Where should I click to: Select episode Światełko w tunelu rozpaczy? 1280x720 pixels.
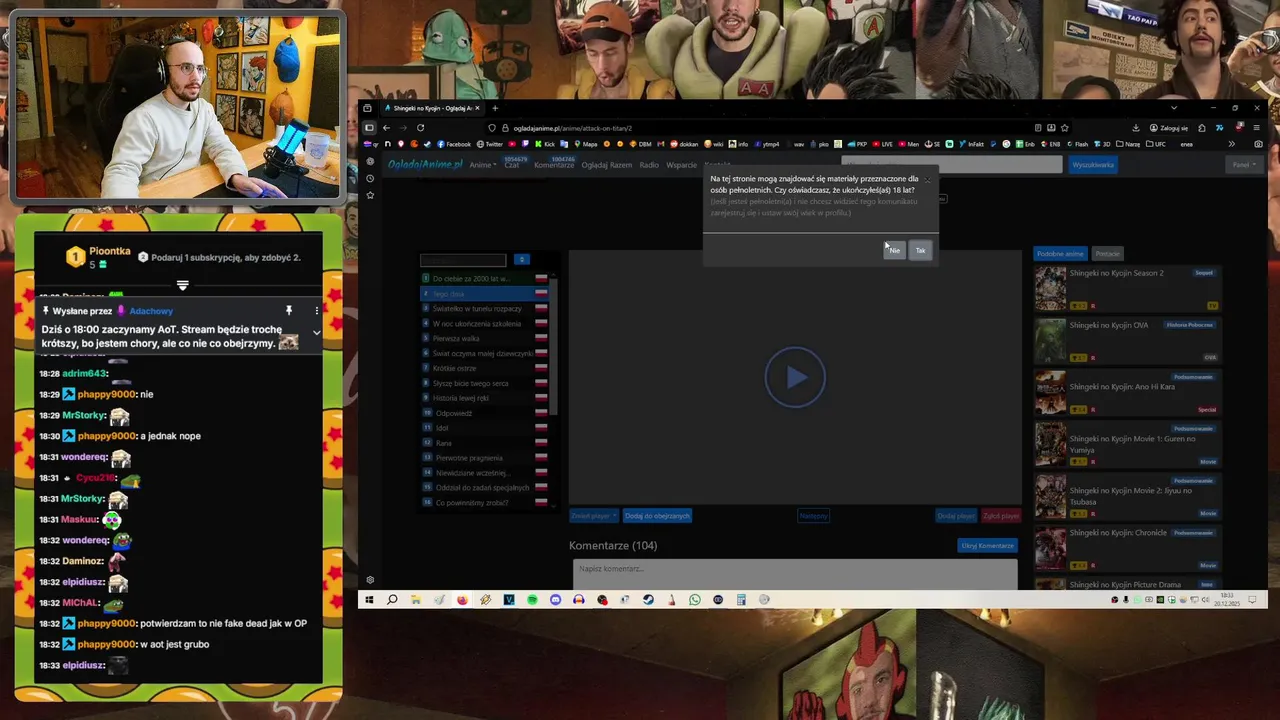click(484, 309)
